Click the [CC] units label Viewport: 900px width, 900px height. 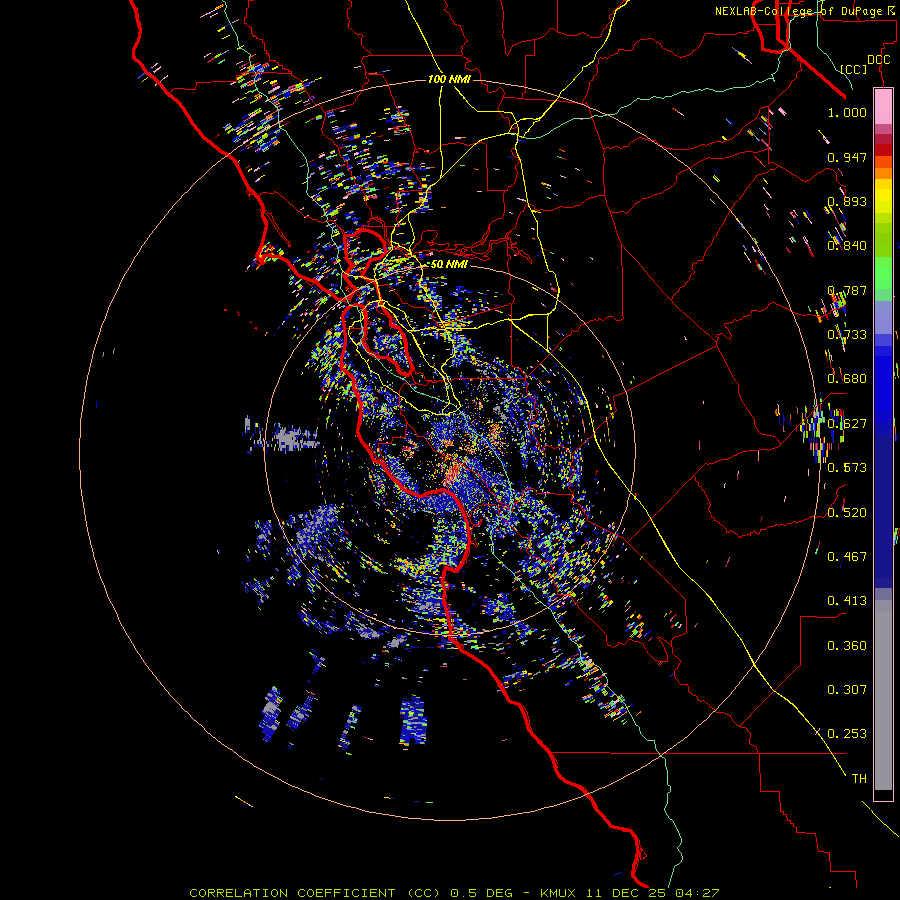click(x=854, y=69)
